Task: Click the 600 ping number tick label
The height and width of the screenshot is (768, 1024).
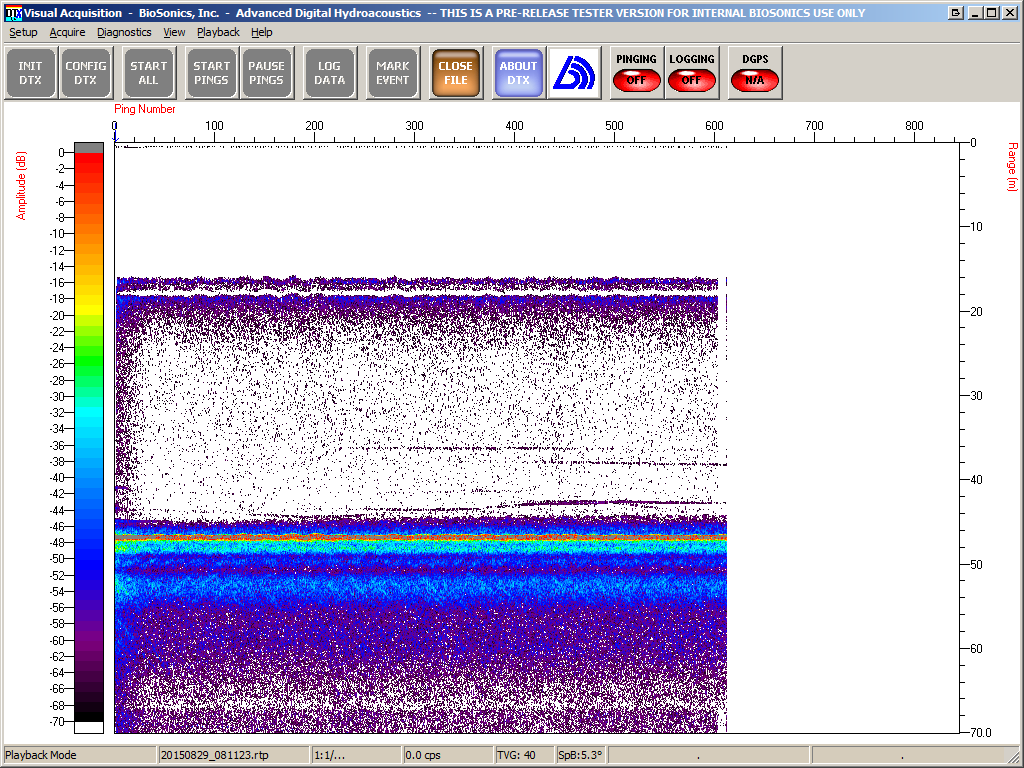Action: pos(714,125)
